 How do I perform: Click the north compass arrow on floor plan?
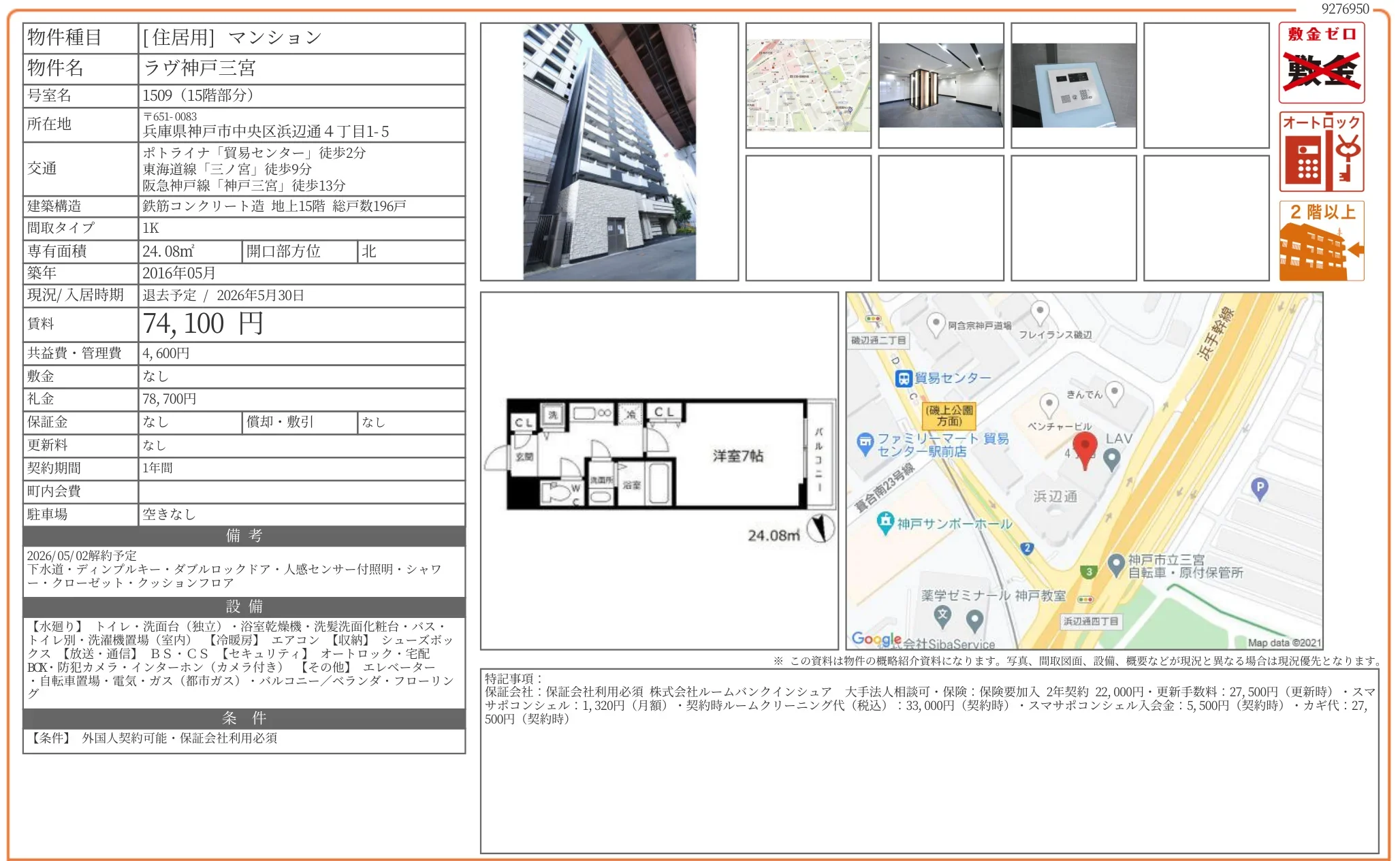[821, 528]
